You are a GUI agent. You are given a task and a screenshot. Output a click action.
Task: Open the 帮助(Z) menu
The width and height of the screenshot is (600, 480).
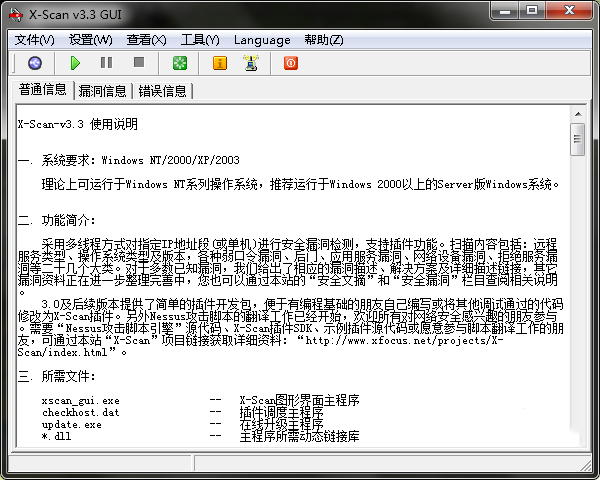(323, 40)
